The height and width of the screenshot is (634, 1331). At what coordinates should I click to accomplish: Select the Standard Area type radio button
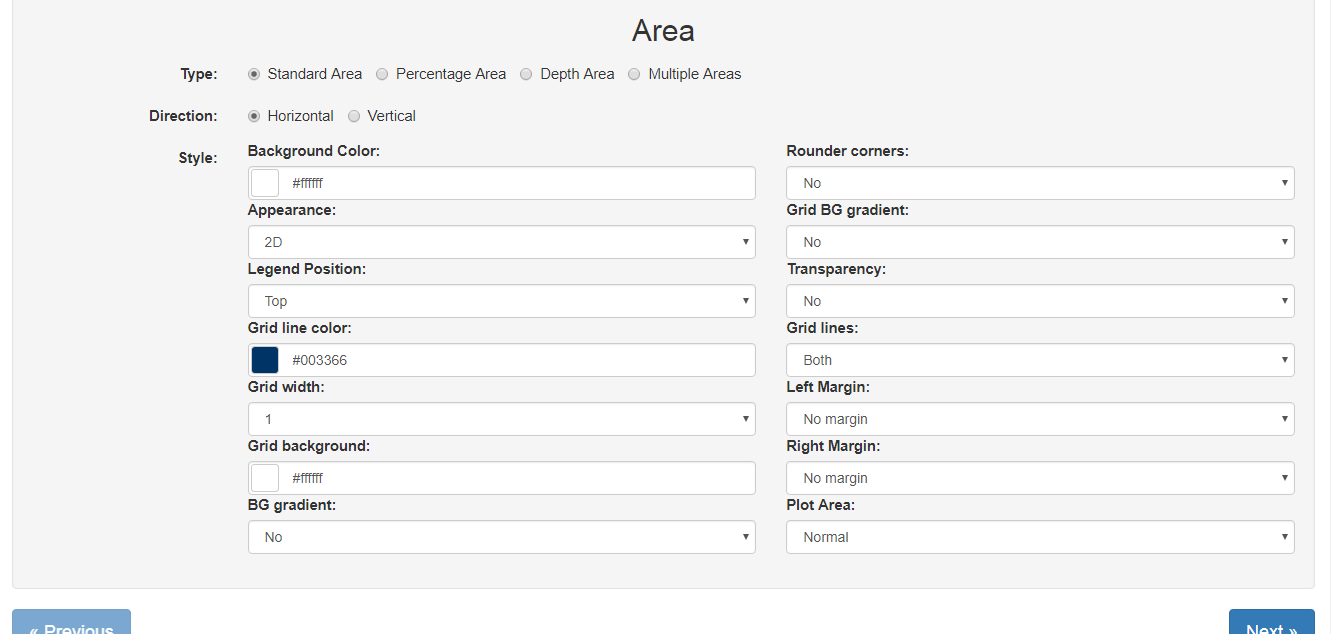tap(254, 74)
